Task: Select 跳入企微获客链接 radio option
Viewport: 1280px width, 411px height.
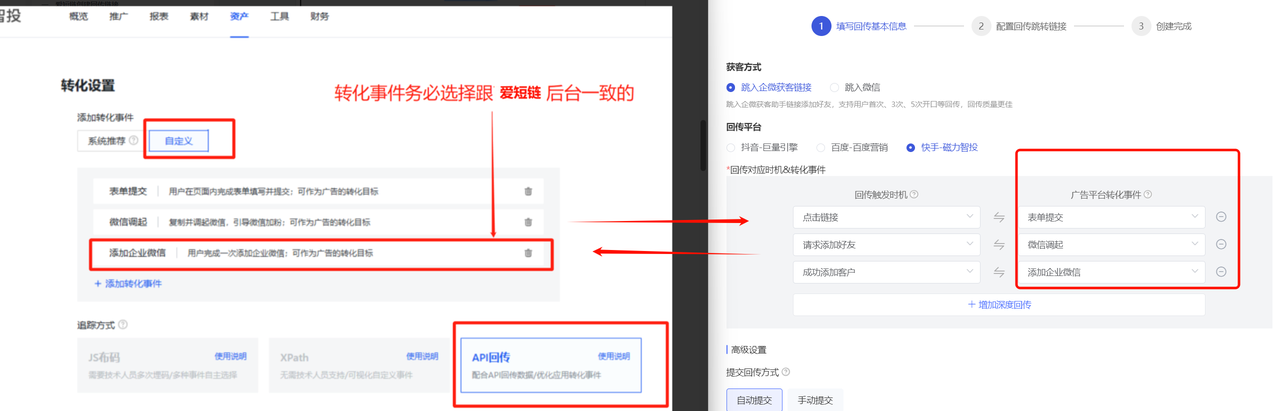Action: coord(731,88)
